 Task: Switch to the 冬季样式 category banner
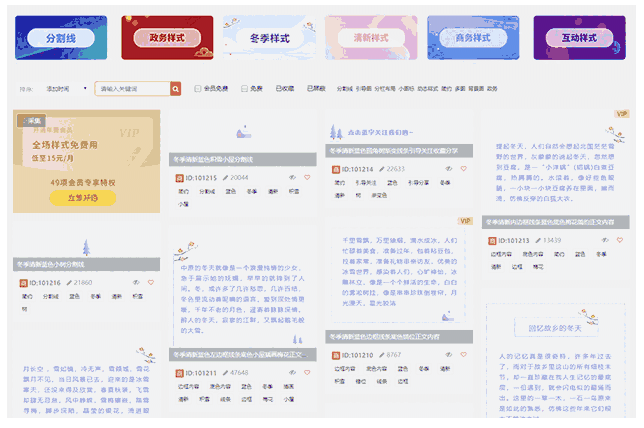(269, 38)
